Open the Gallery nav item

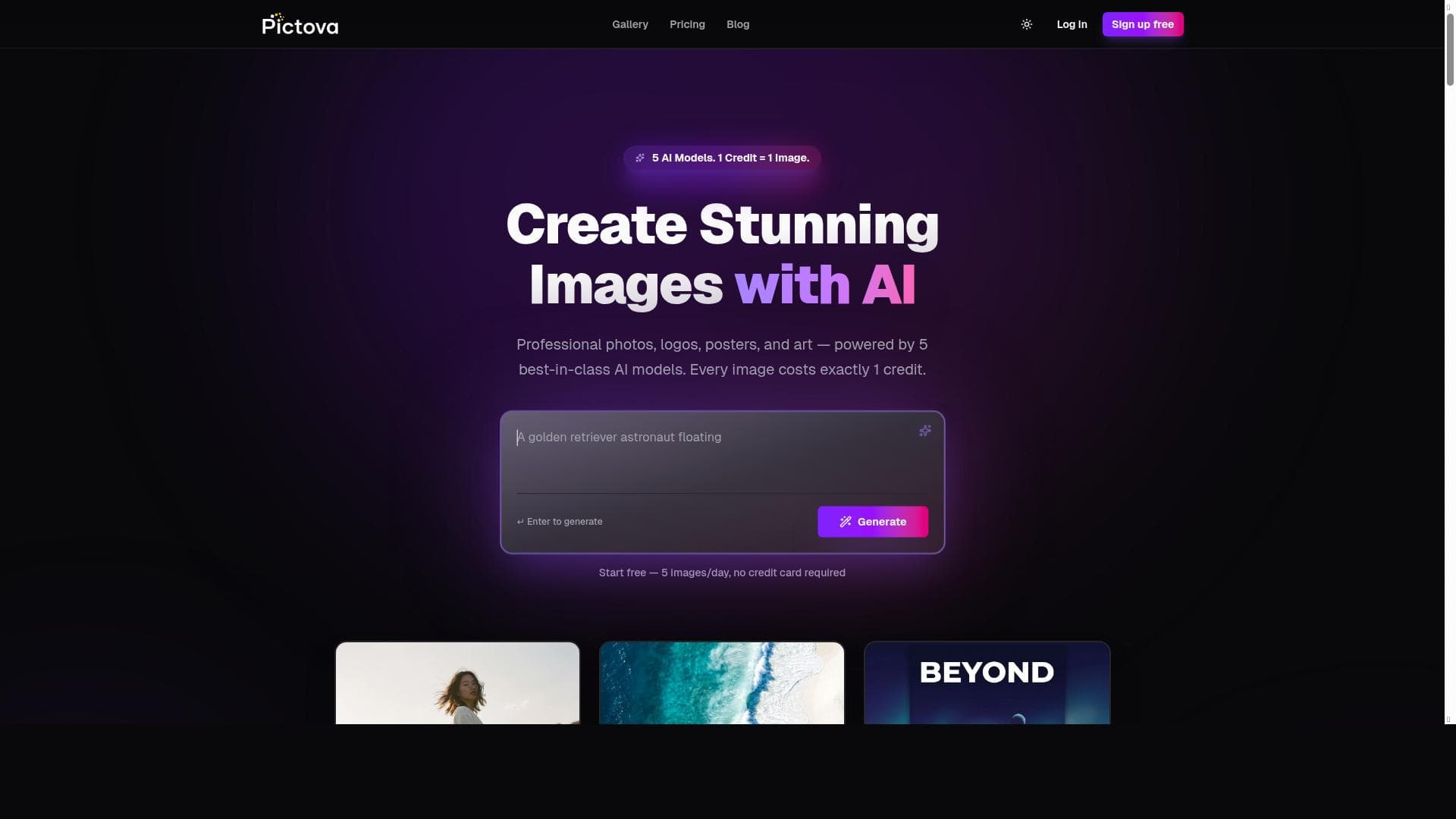coord(630,24)
